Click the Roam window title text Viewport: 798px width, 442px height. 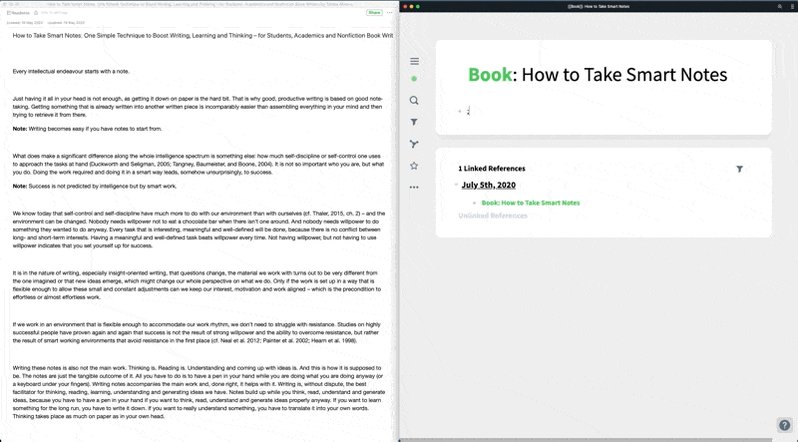point(598,7)
